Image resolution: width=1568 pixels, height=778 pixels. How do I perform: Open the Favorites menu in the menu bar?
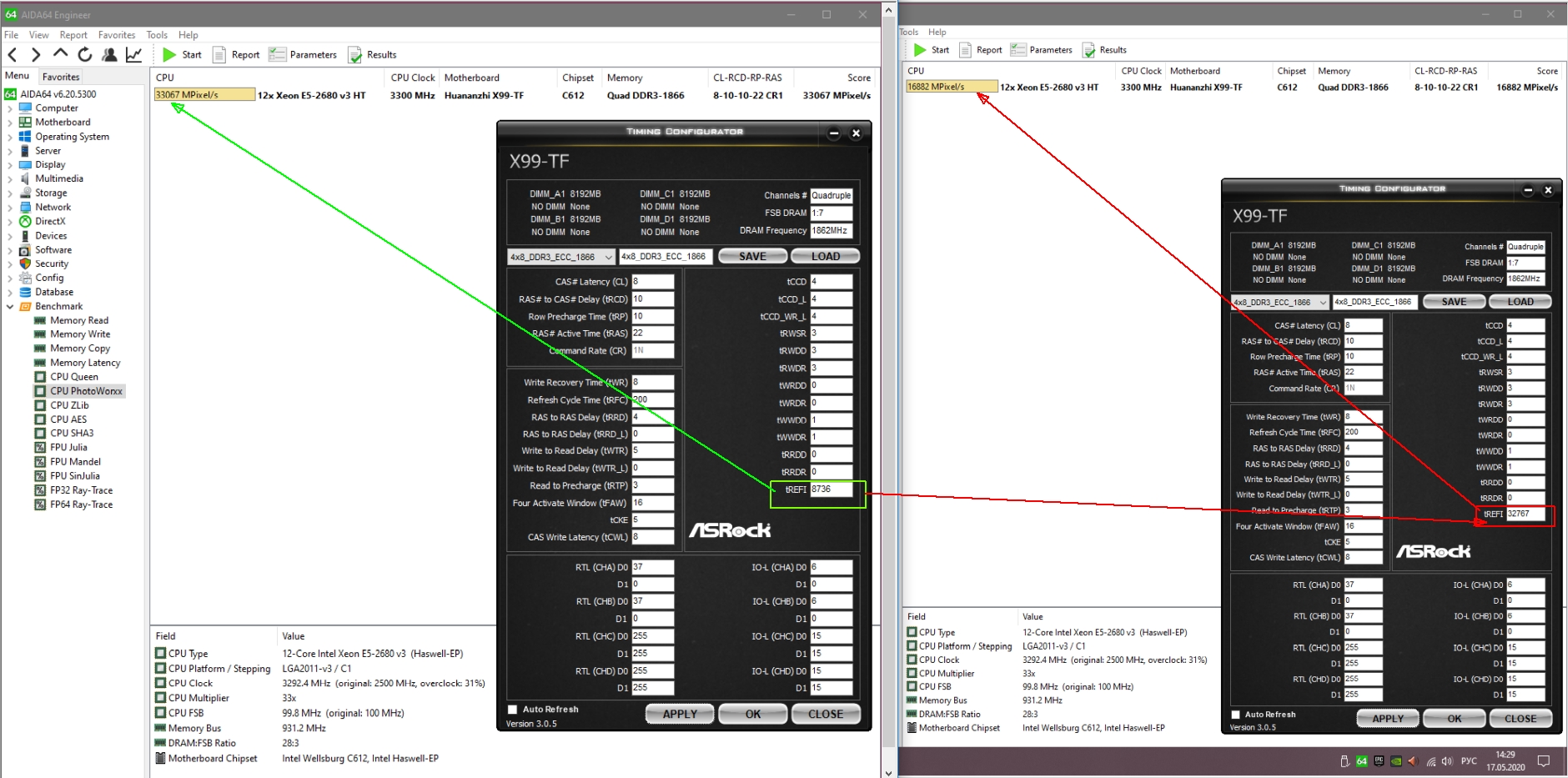pos(117,35)
